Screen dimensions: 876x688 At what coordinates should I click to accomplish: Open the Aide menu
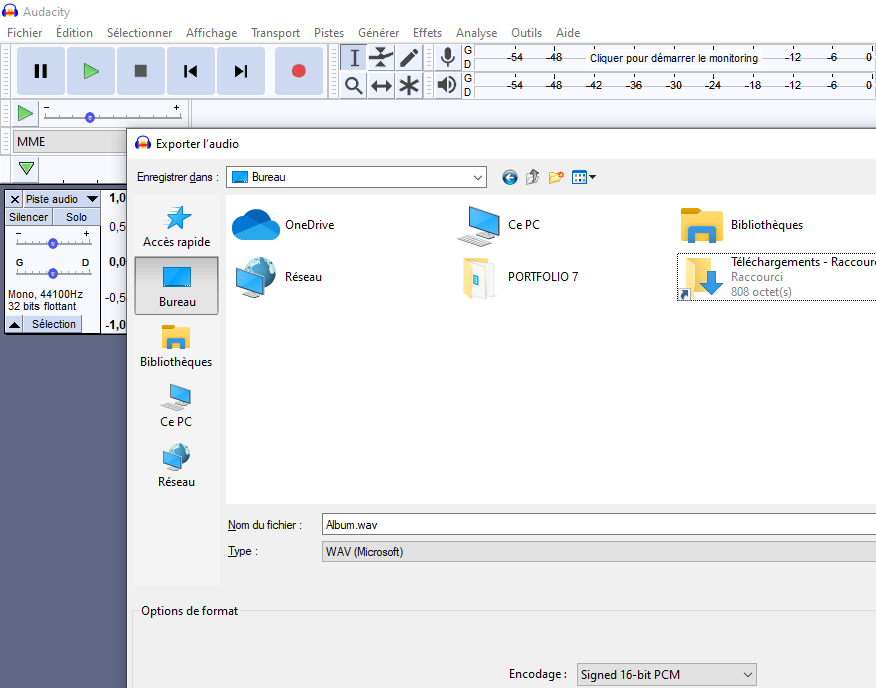[568, 33]
